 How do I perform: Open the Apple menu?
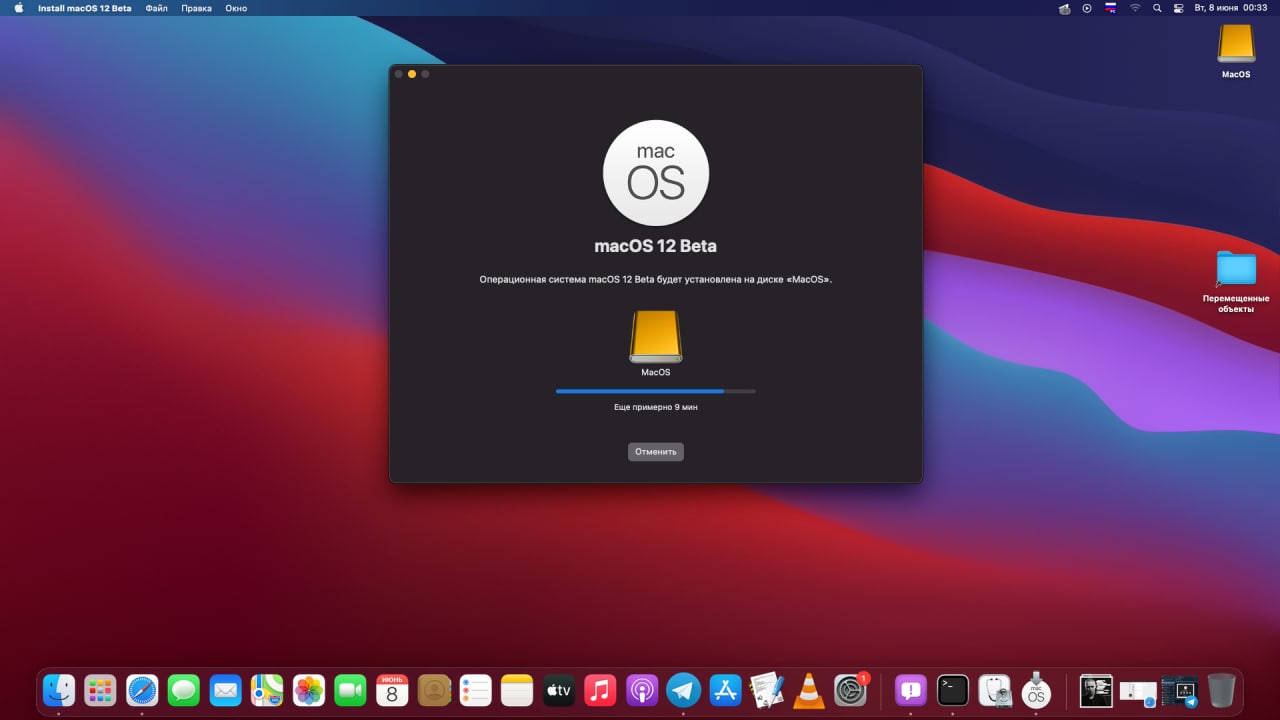click(x=18, y=8)
